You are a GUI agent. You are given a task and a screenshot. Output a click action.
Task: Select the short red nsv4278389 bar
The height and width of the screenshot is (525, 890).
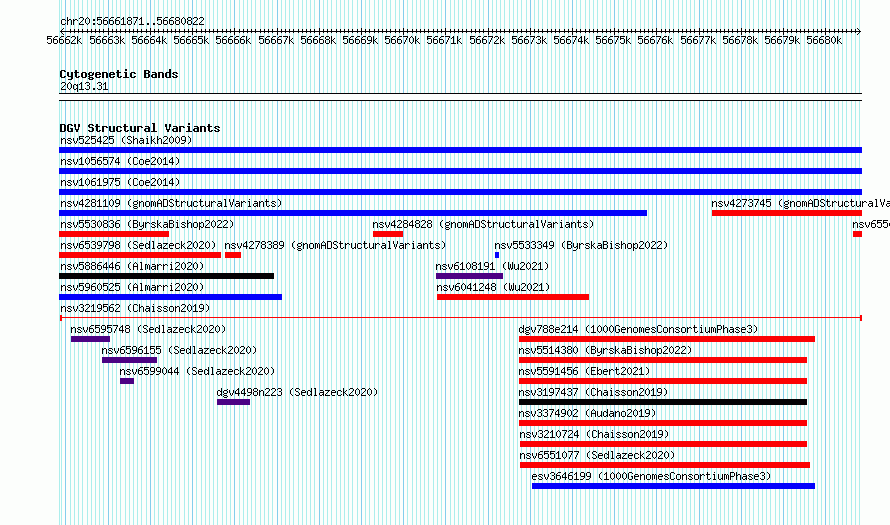pyautogui.click(x=233, y=255)
